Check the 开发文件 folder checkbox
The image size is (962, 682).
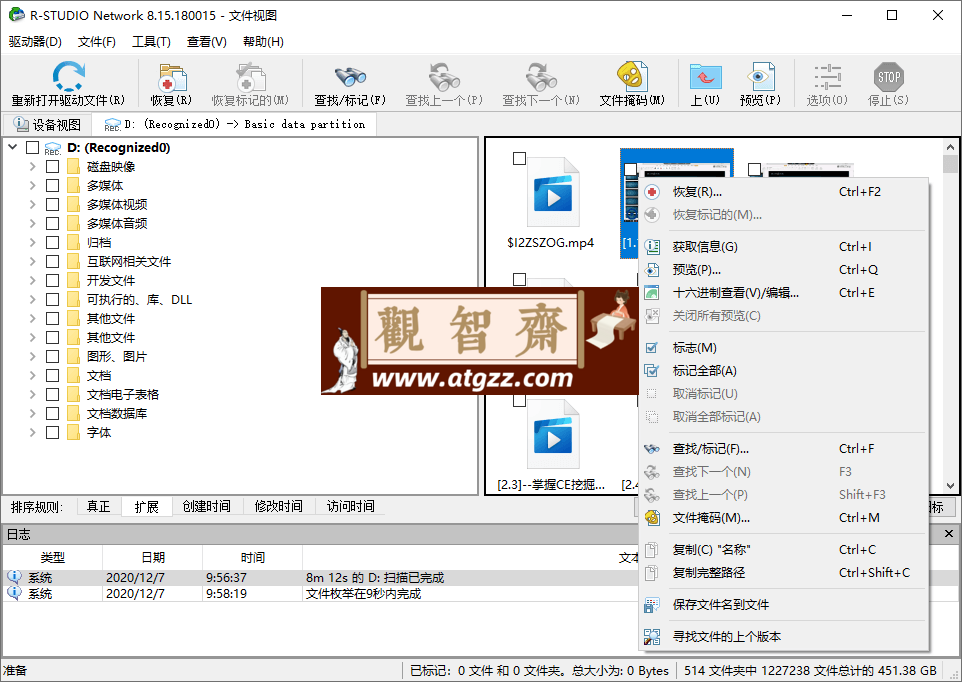53,280
